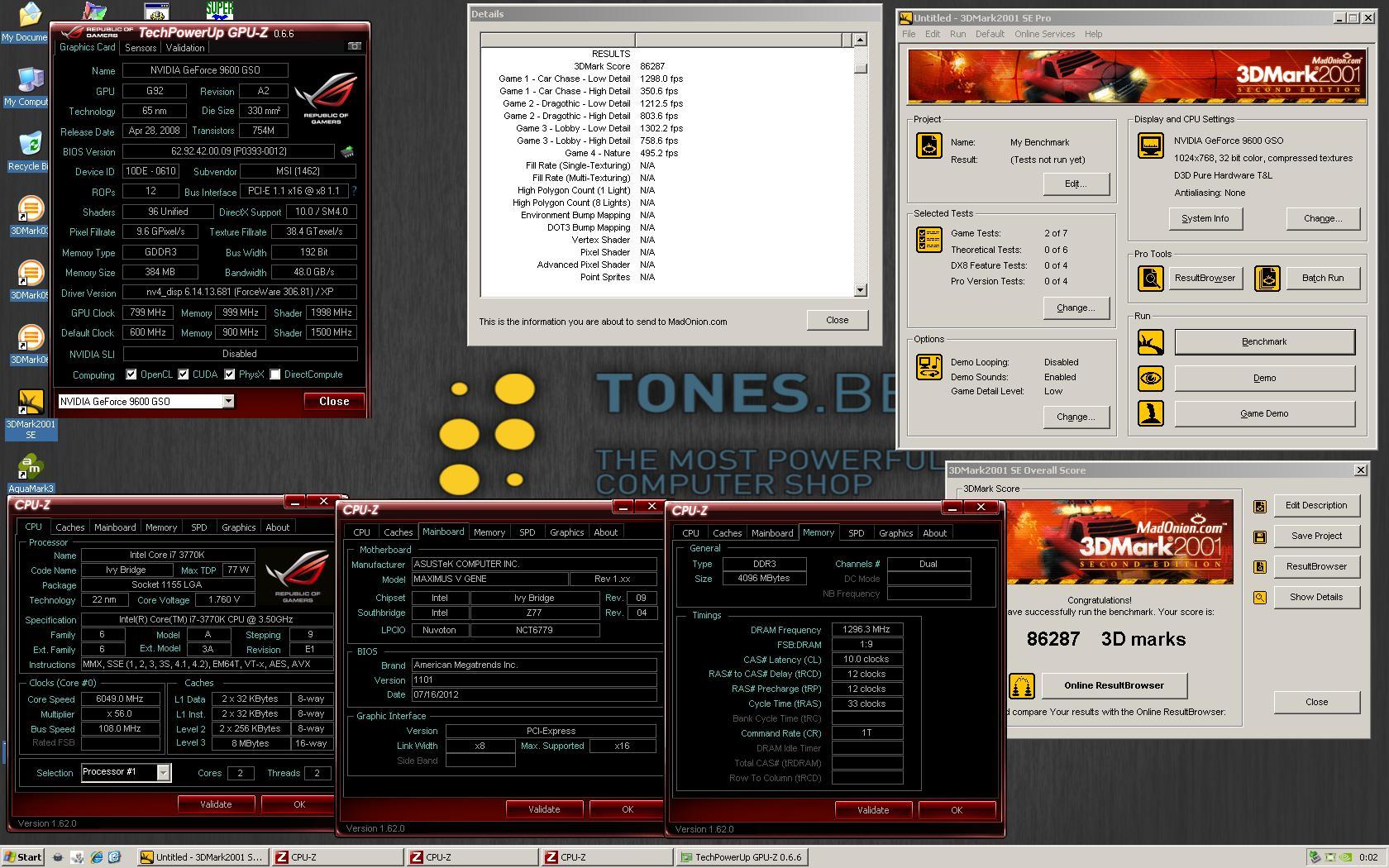The width and height of the screenshot is (1389, 868).
Task: Click the Save Project disk icon
Action: coord(1260,537)
